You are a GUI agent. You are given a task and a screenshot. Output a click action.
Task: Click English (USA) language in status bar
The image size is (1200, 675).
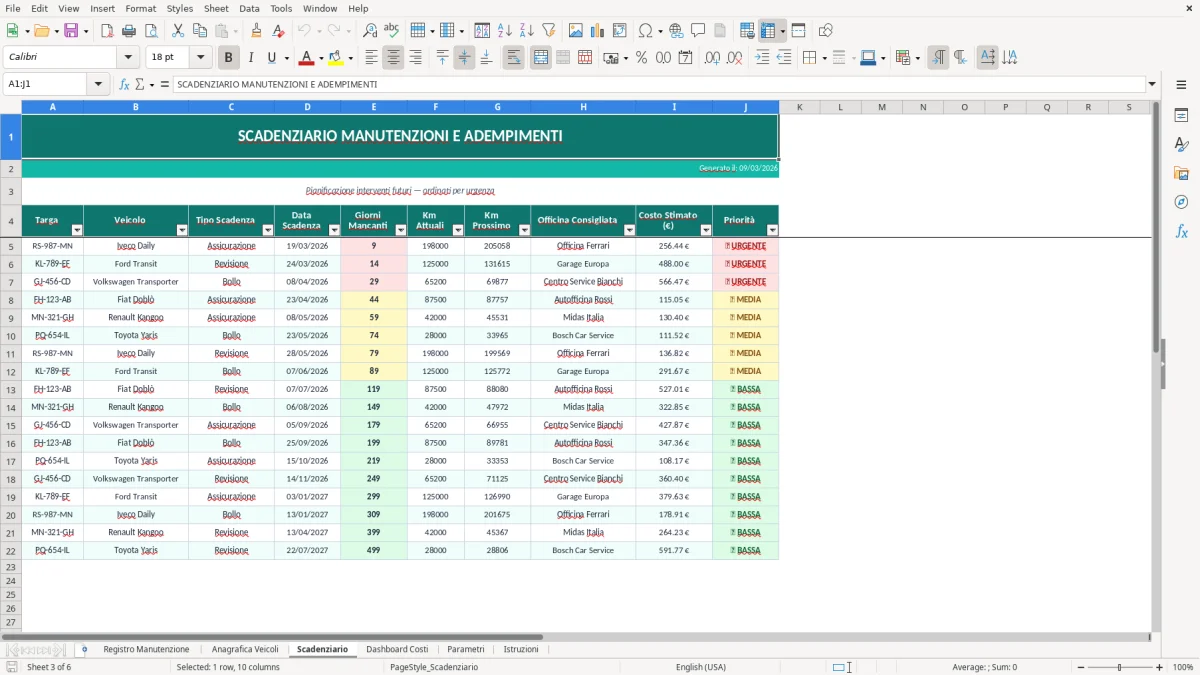(701, 667)
